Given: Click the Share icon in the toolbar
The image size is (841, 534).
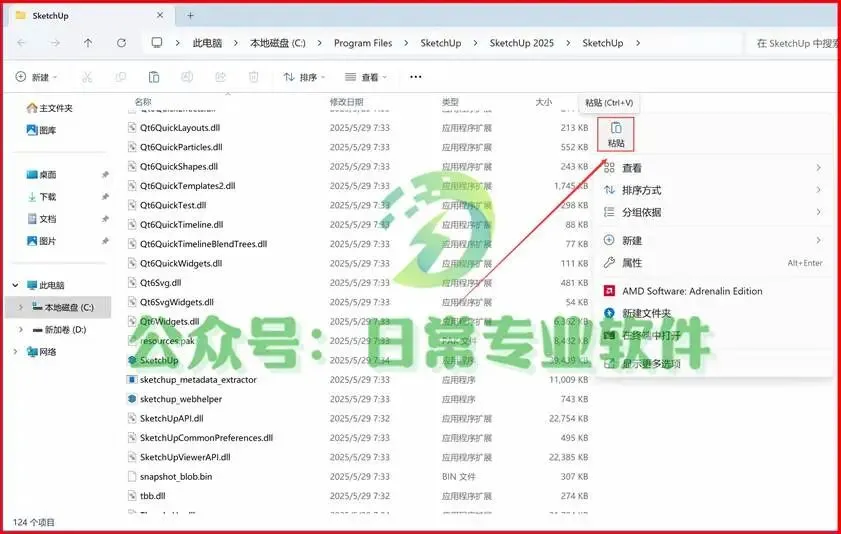Looking at the screenshot, I should click(x=220, y=77).
